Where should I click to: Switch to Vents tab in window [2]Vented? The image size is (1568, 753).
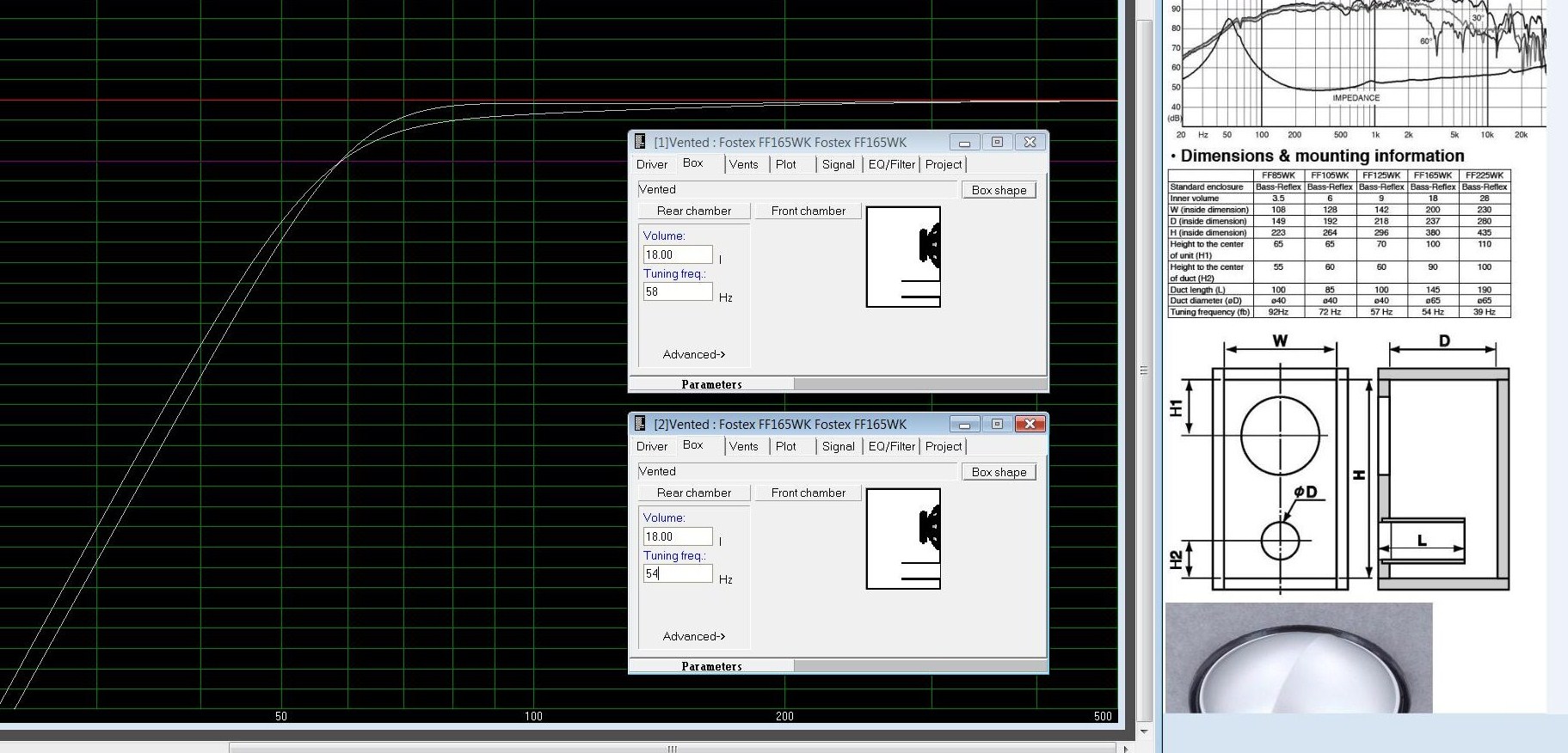(744, 446)
